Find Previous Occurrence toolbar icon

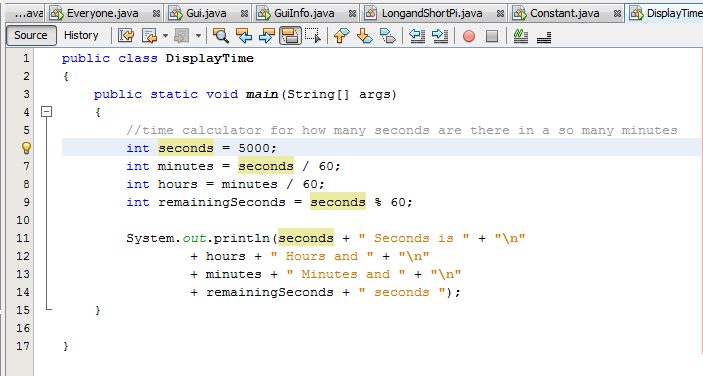click(244, 35)
